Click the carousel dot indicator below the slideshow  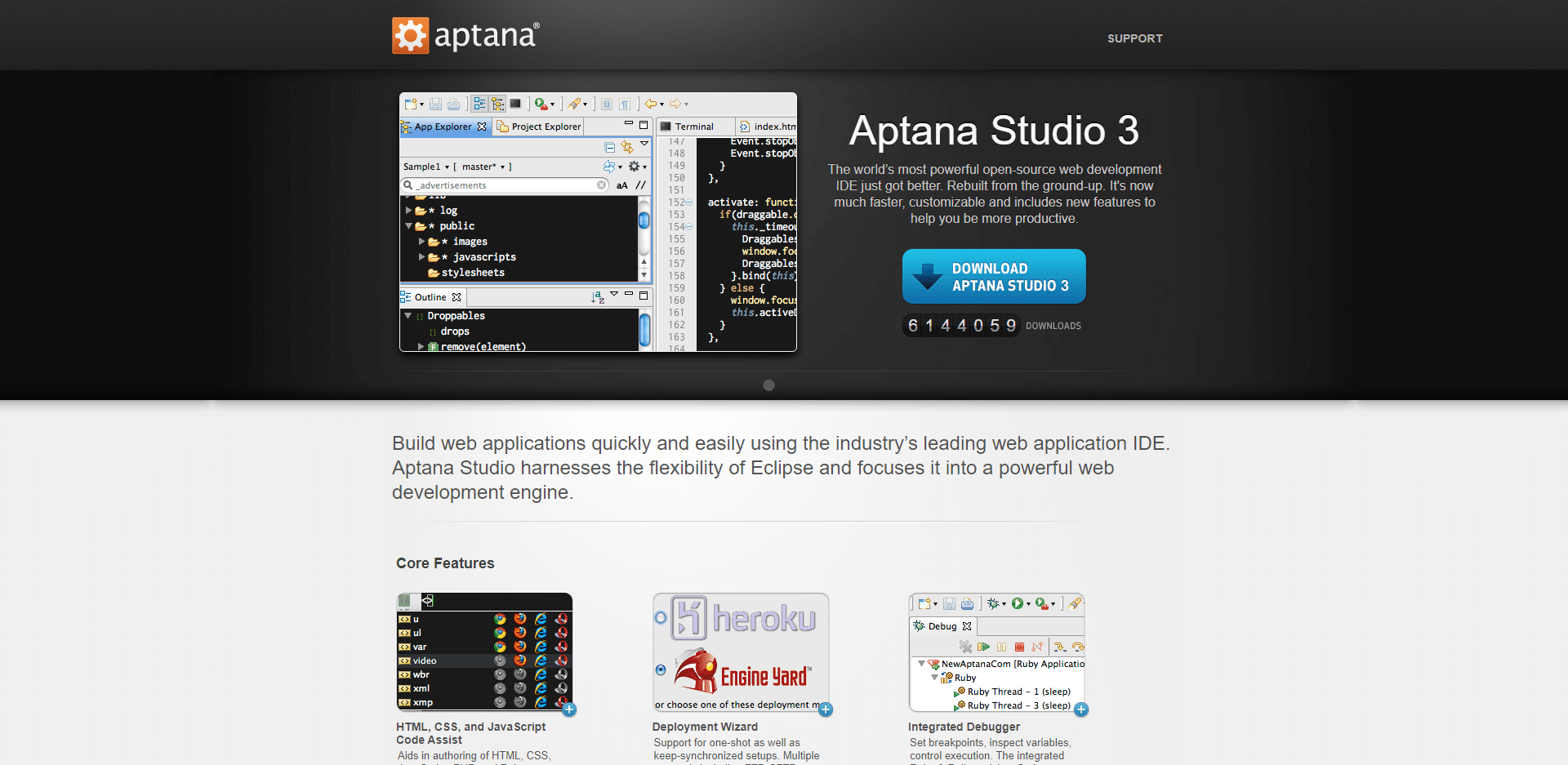pyautogui.click(x=768, y=385)
